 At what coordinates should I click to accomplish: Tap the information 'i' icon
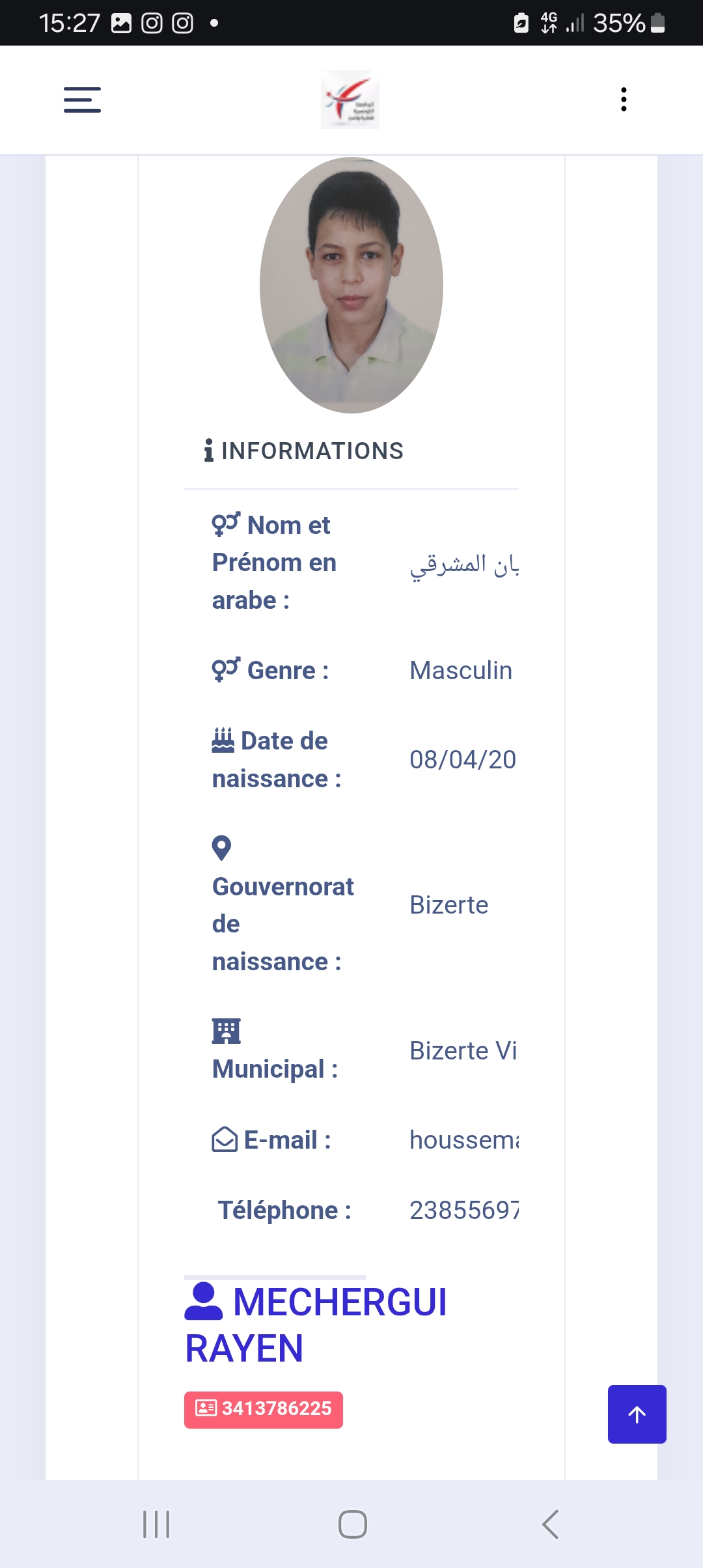208,451
